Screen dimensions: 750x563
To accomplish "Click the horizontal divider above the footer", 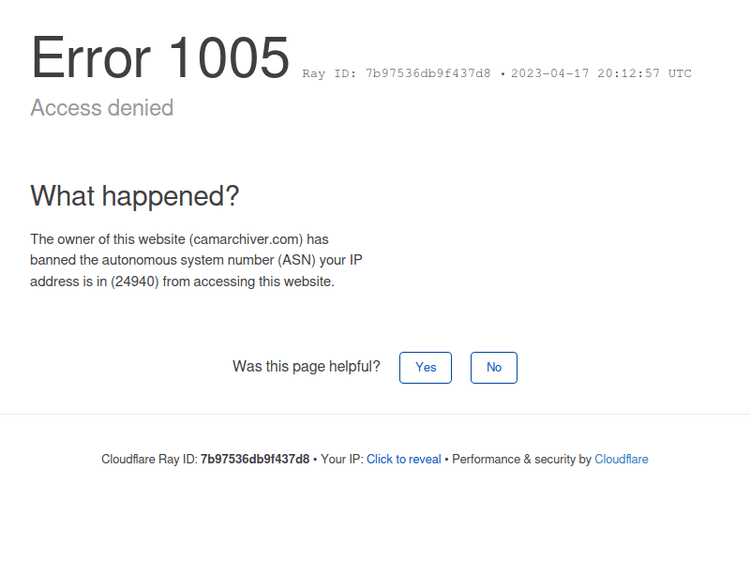I will click(x=375, y=414).
